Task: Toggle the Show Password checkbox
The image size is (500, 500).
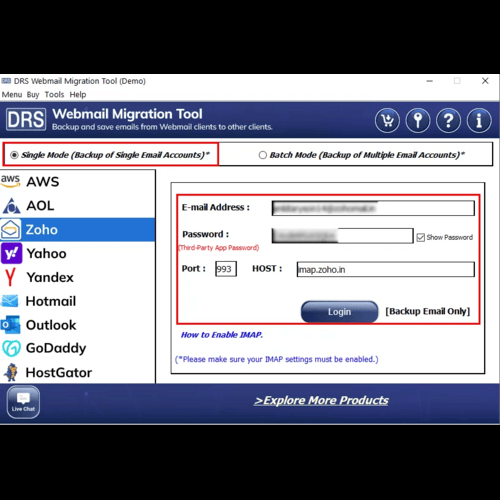Action: point(421,237)
